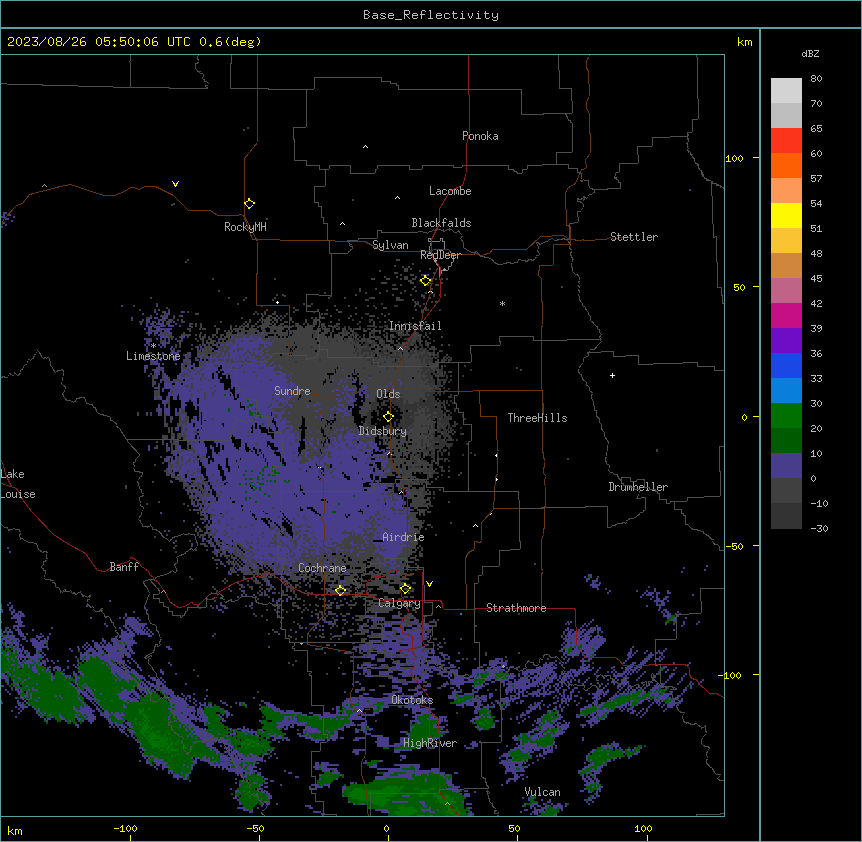Click the Base_Reflectivity title
862x842 pixels.
coord(431,15)
